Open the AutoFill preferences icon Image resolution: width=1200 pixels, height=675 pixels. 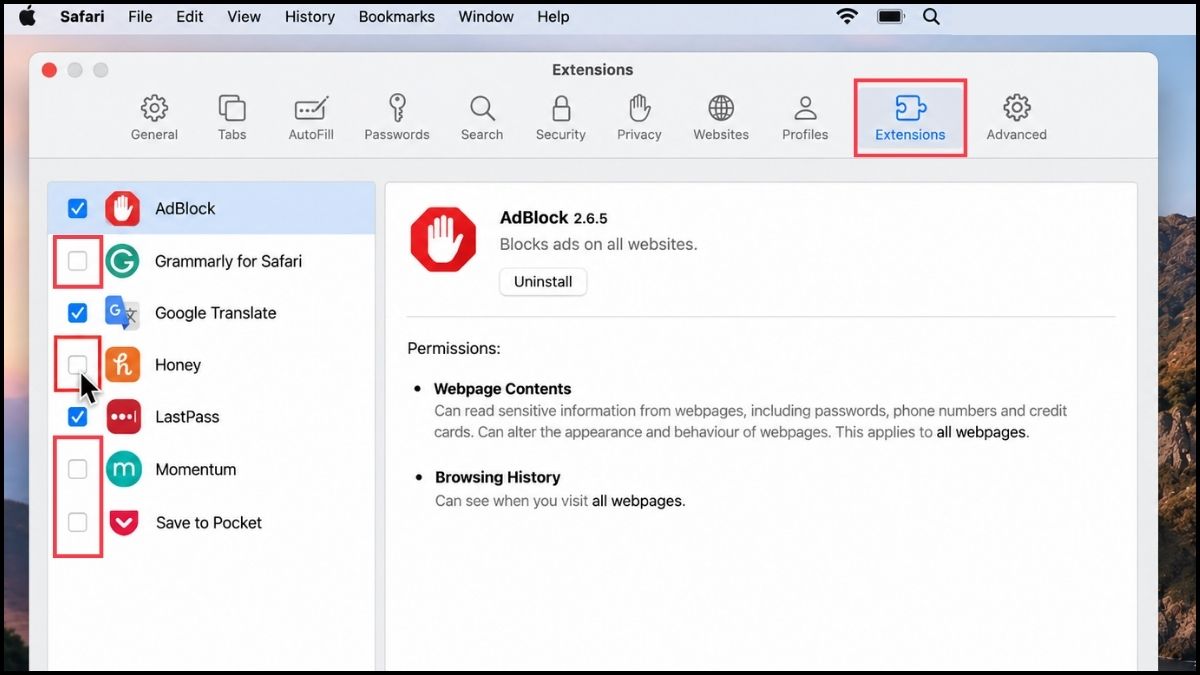pyautogui.click(x=311, y=108)
